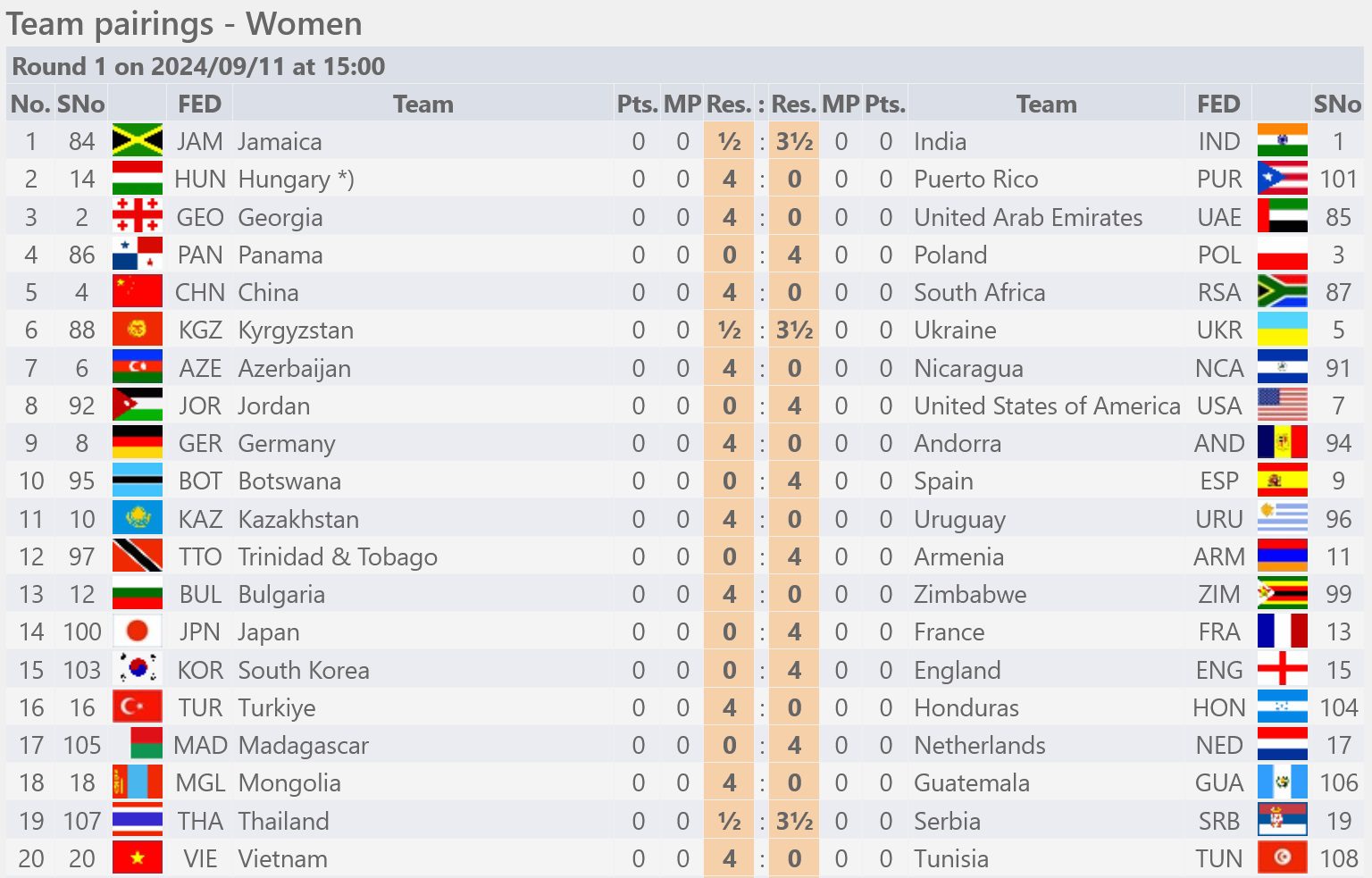Click the left Team column header
The width and height of the screenshot is (1372, 878).
coord(423,104)
